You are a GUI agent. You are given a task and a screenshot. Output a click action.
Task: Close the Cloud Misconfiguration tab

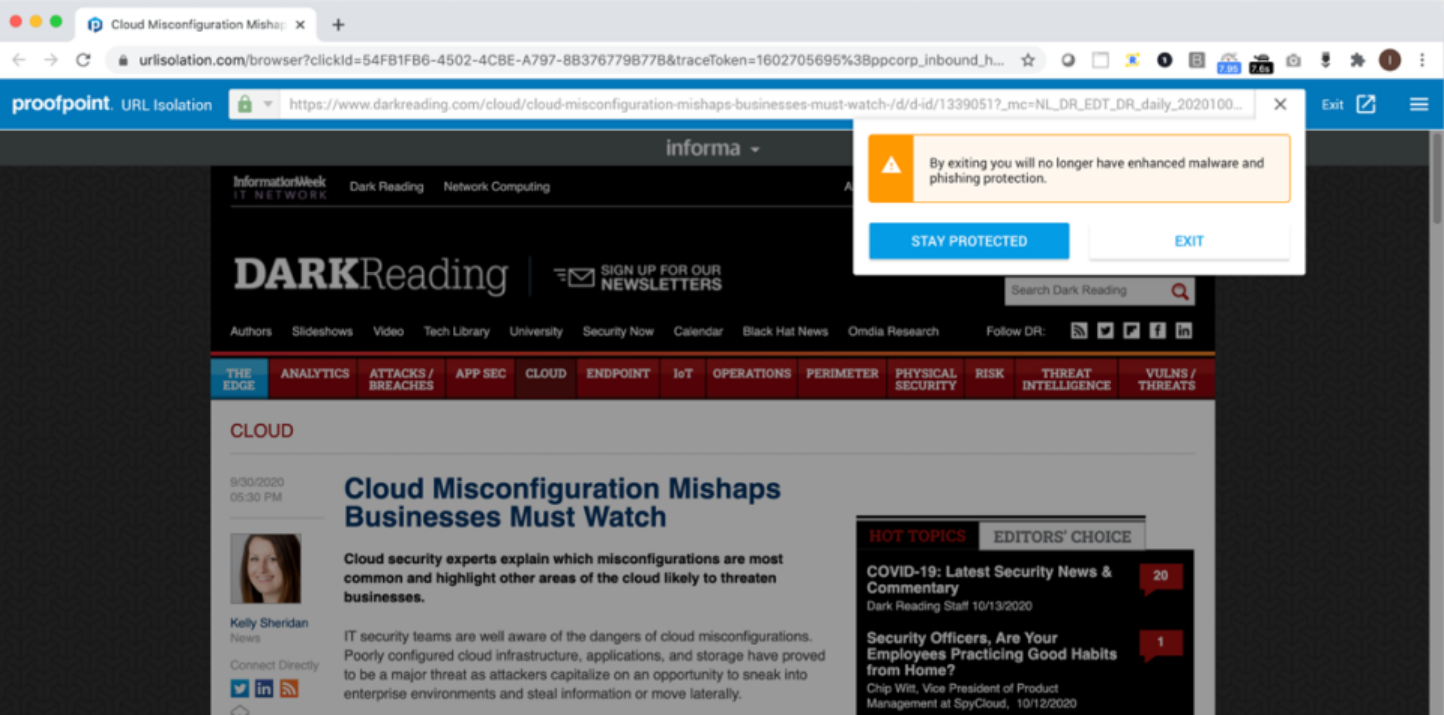click(x=300, y=24)
